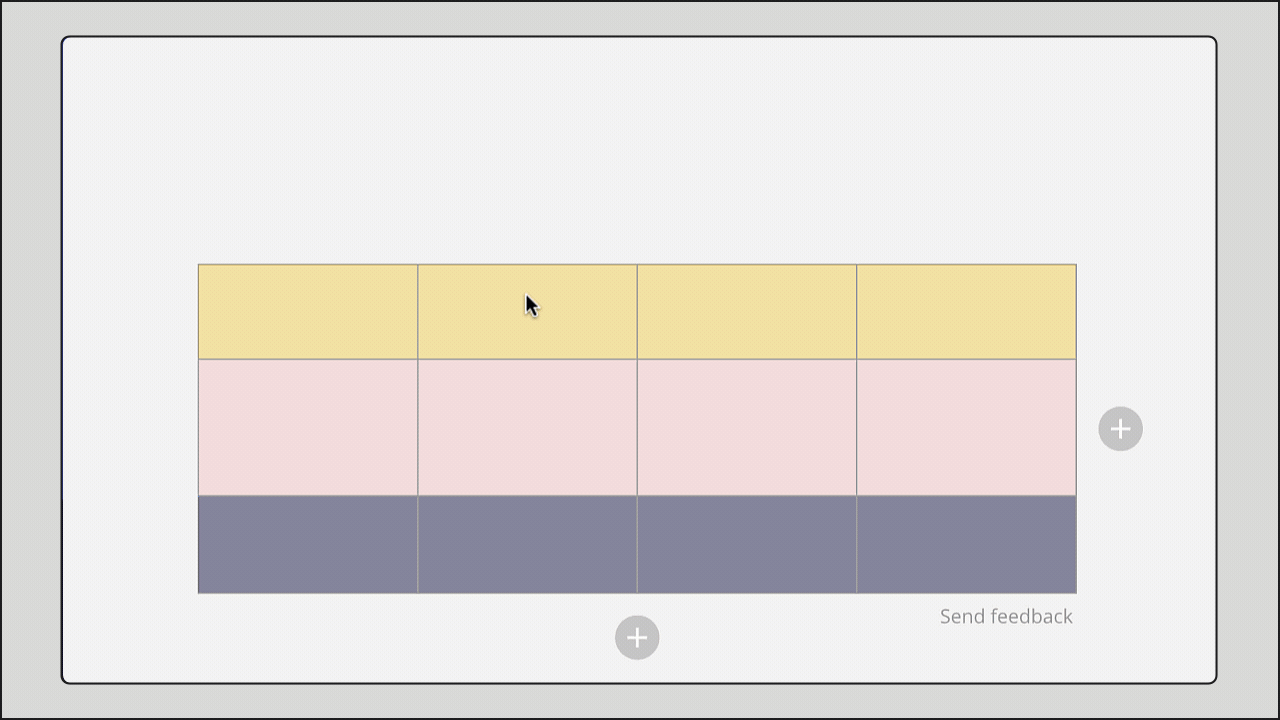Select the third pink cell in the middle row
Screen dimensions: 1280x720
[745, 426]
